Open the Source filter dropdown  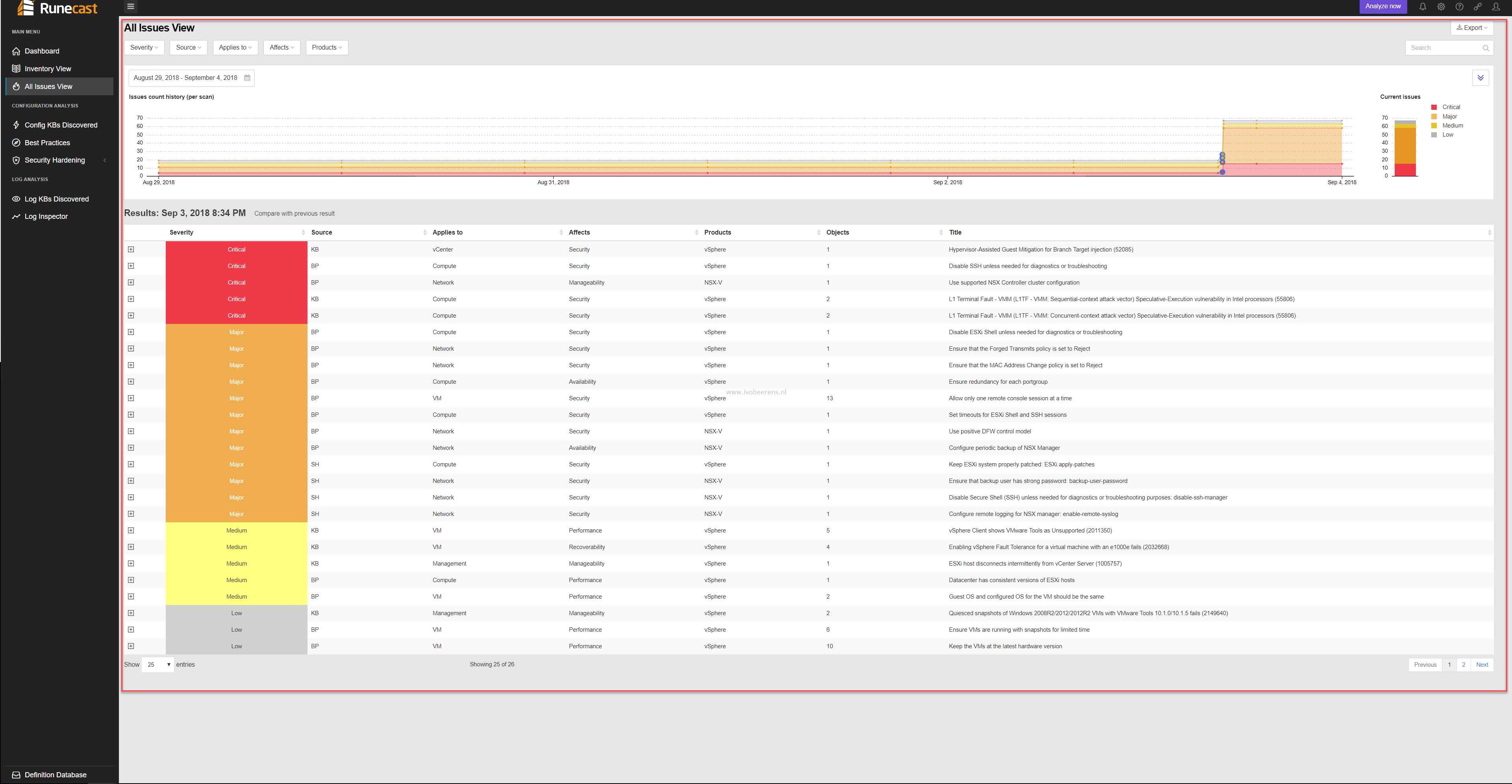[189, 48]
